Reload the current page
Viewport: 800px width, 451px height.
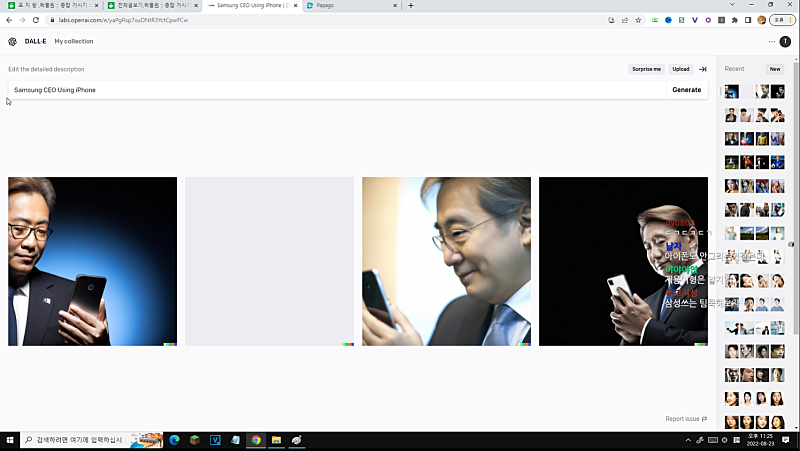pyautogui.click(x=36, y=20)
